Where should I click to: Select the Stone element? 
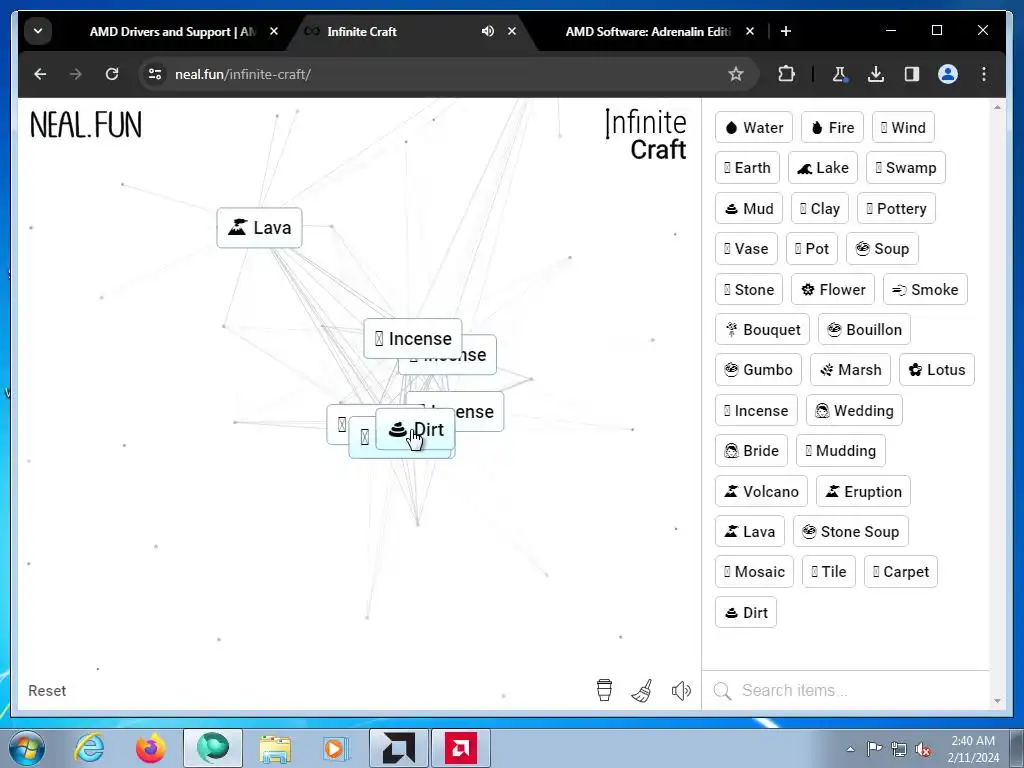(x=749, y=289)
